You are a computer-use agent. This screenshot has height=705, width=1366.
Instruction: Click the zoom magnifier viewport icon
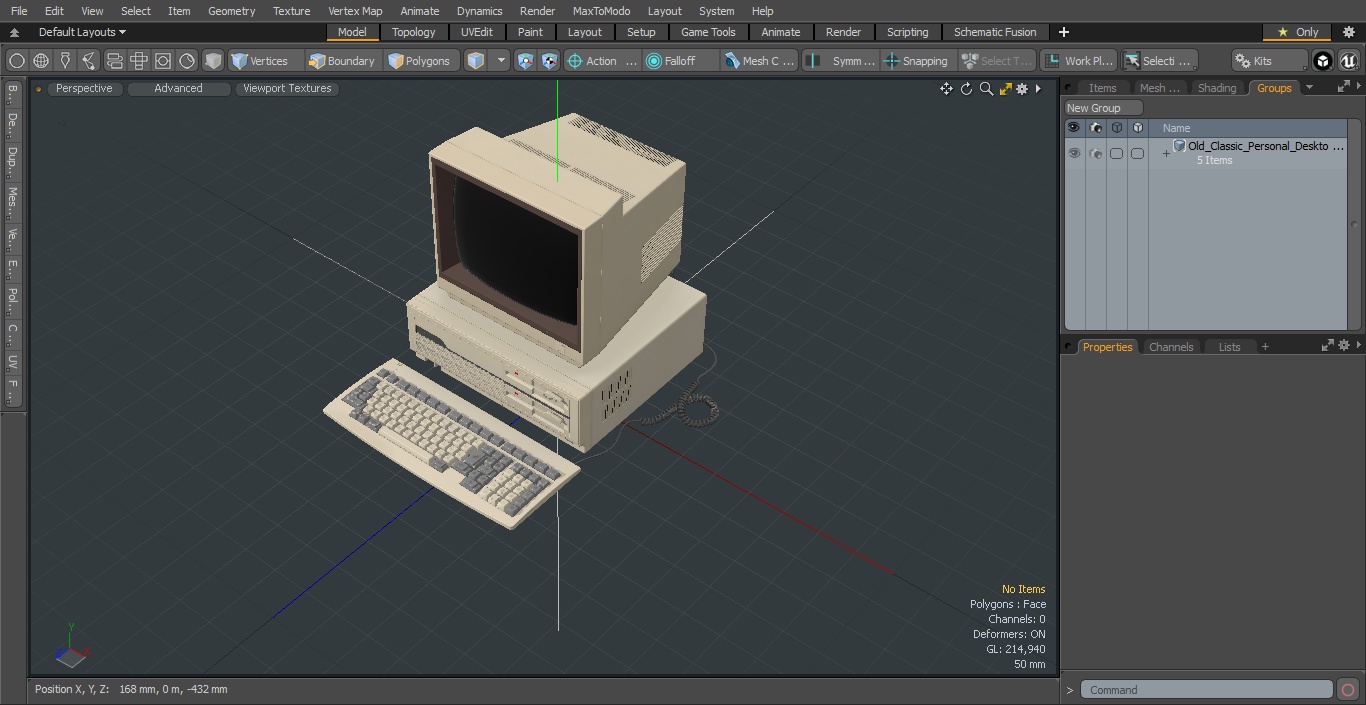[986, 89]
